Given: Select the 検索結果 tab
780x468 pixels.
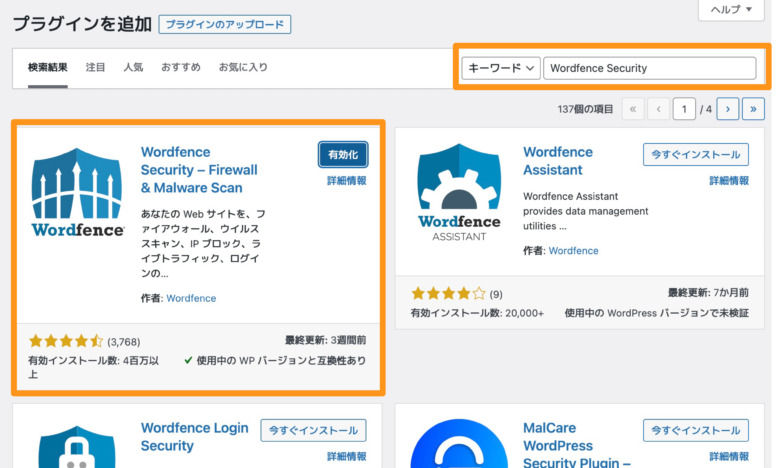Looking at the screenshot, I should coord(48,67).
